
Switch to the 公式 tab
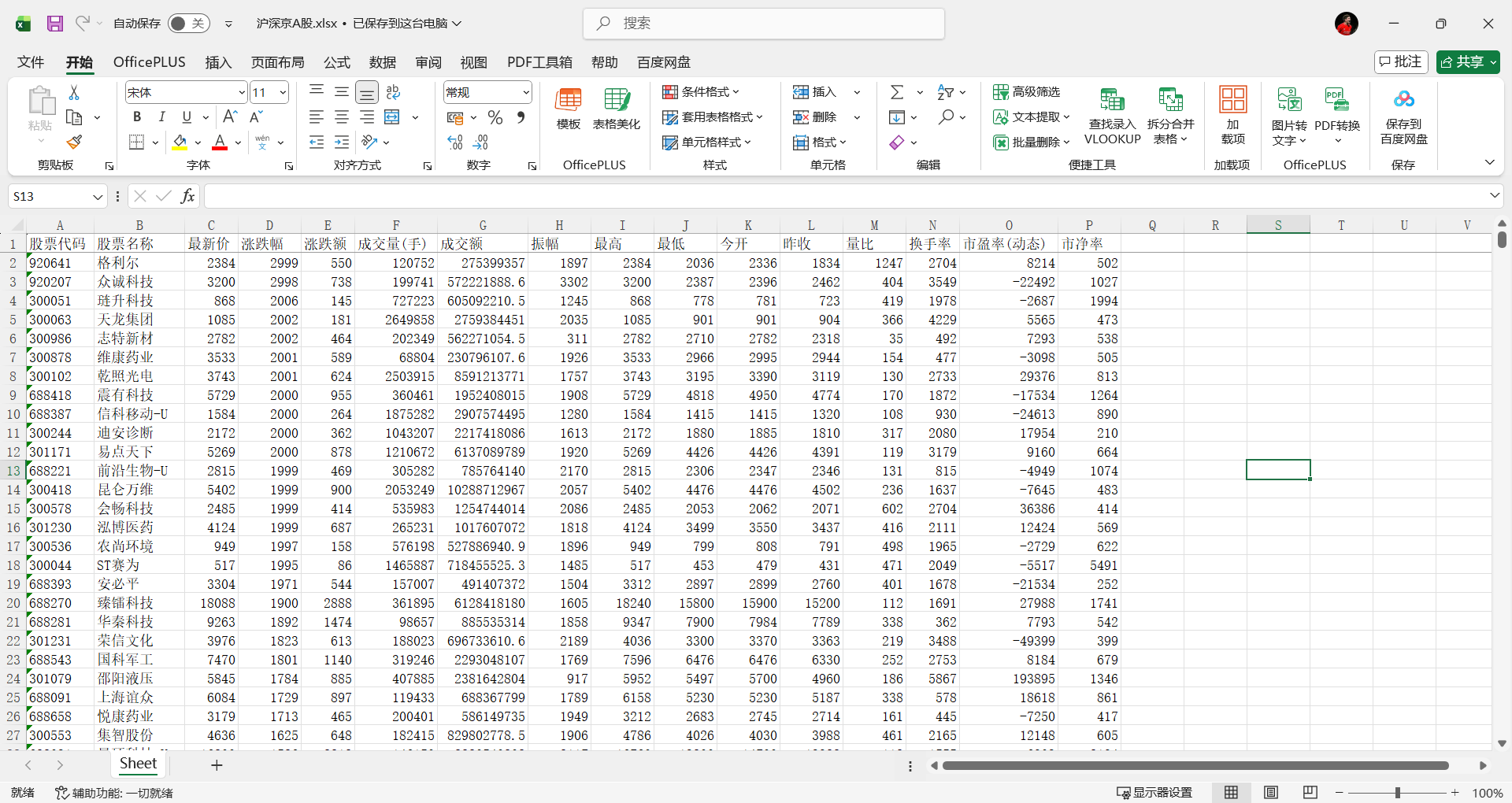(x=336, y=62)
